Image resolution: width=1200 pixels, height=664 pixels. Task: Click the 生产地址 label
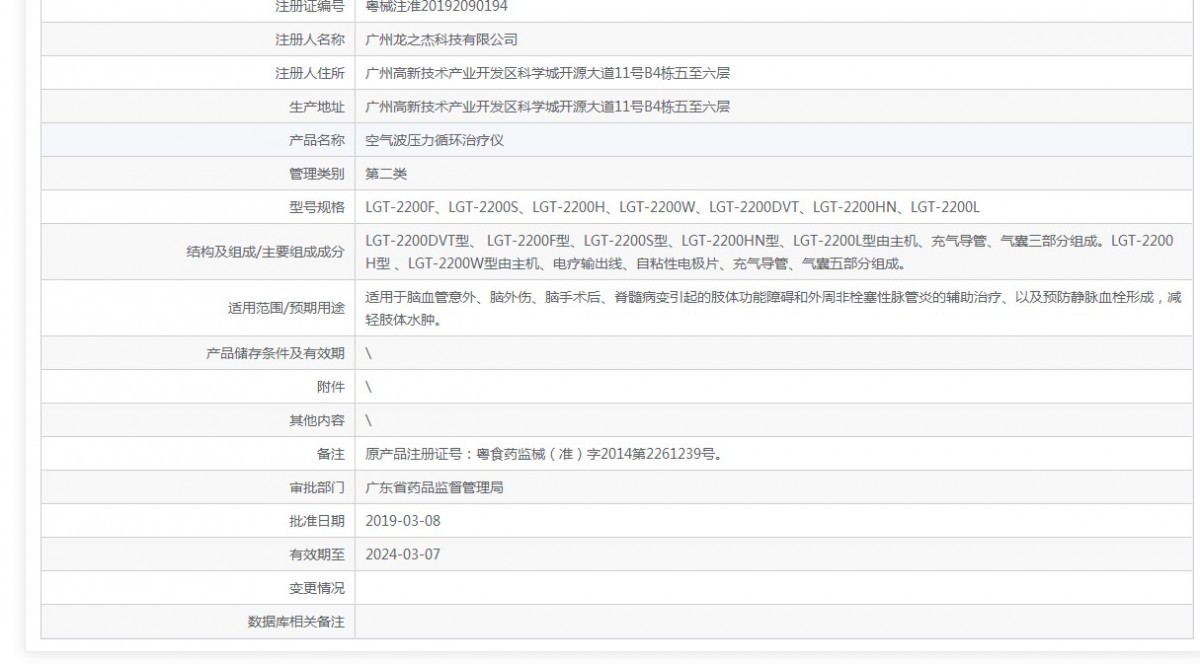point(317,107)
